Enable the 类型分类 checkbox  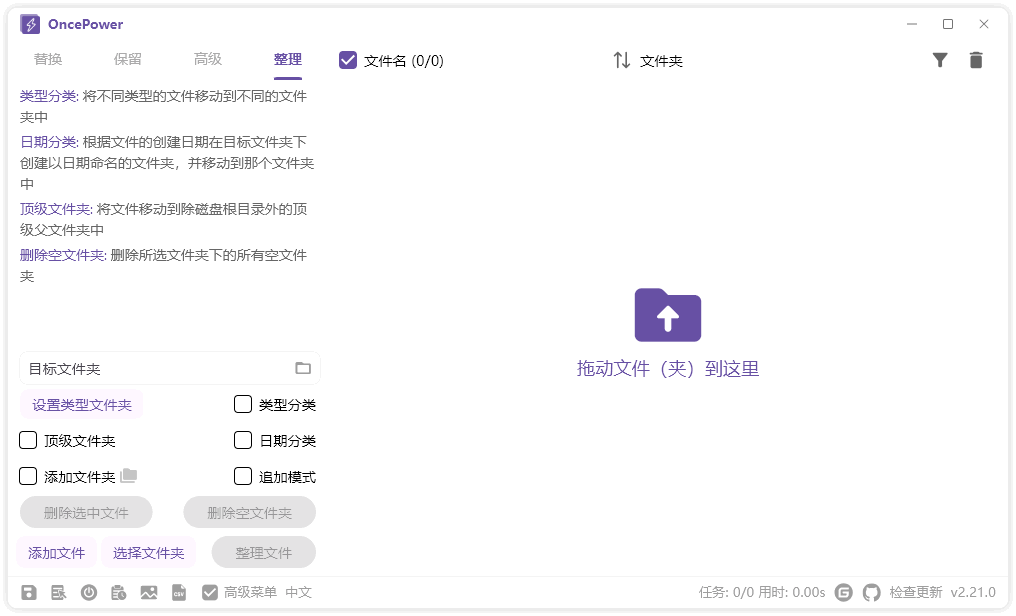(243, 404)
